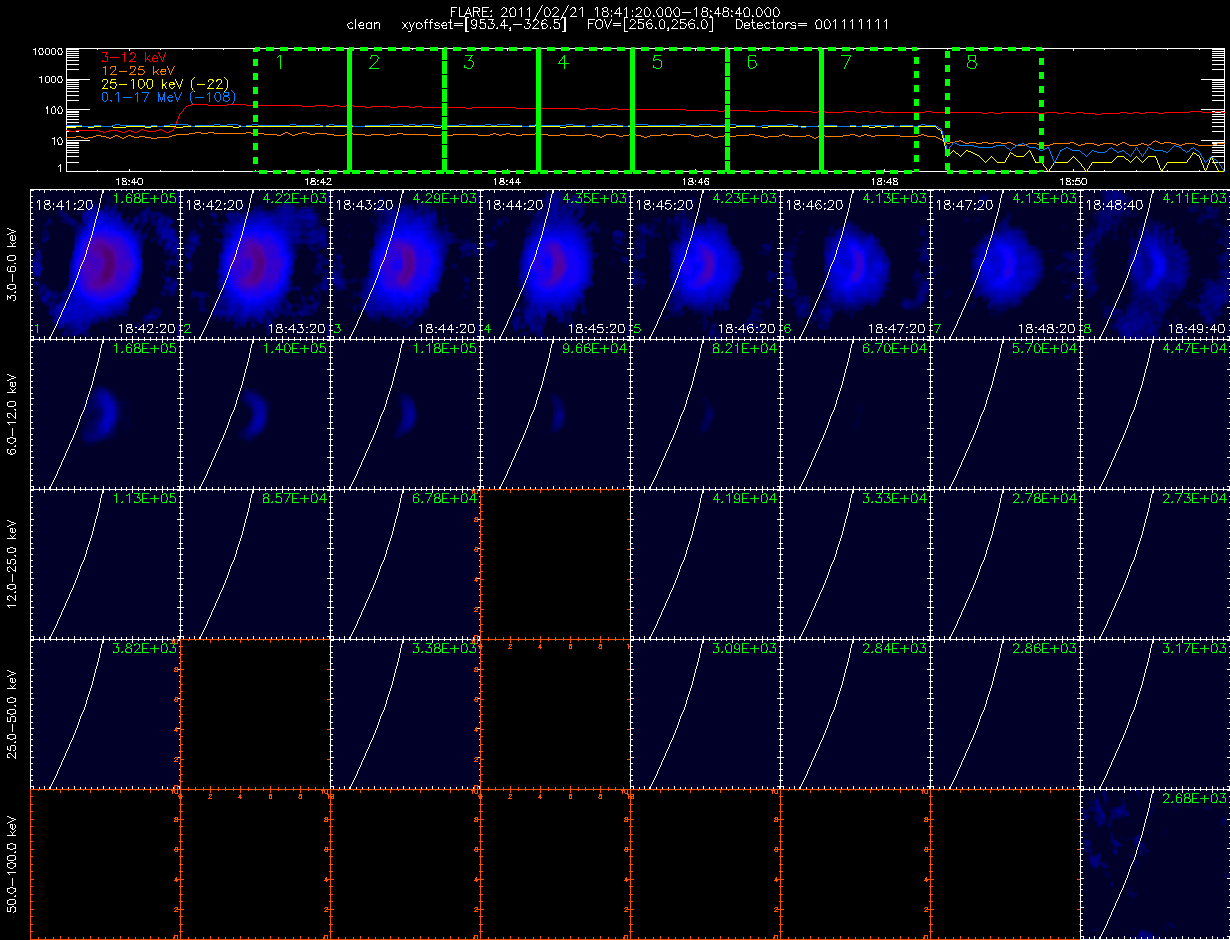This screenshot has height=940, width=1230.
Task: Click the 2.86E+03 peak value label
Action: pos(1046,649)
